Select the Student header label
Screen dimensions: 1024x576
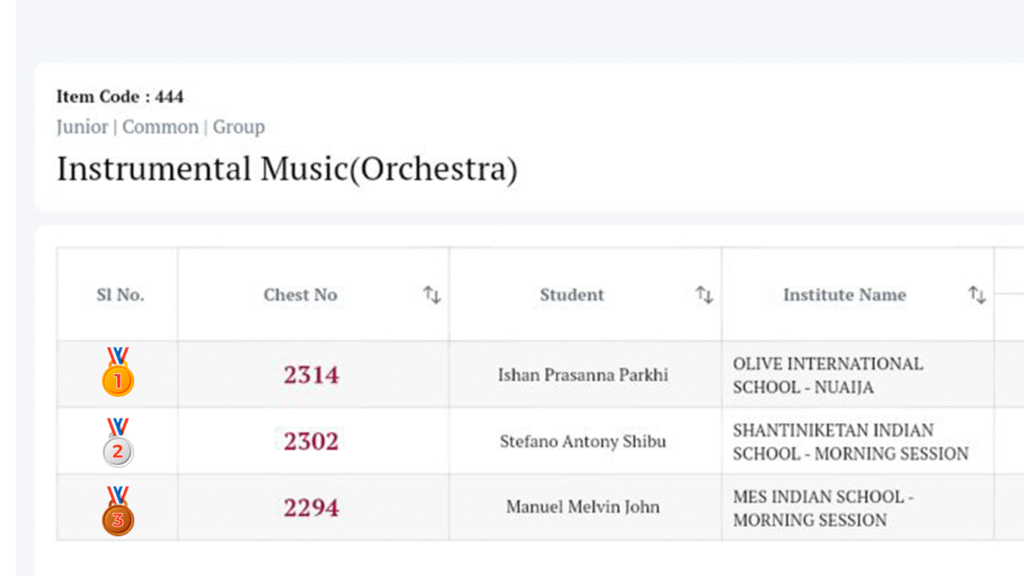[x=572, y=295]
